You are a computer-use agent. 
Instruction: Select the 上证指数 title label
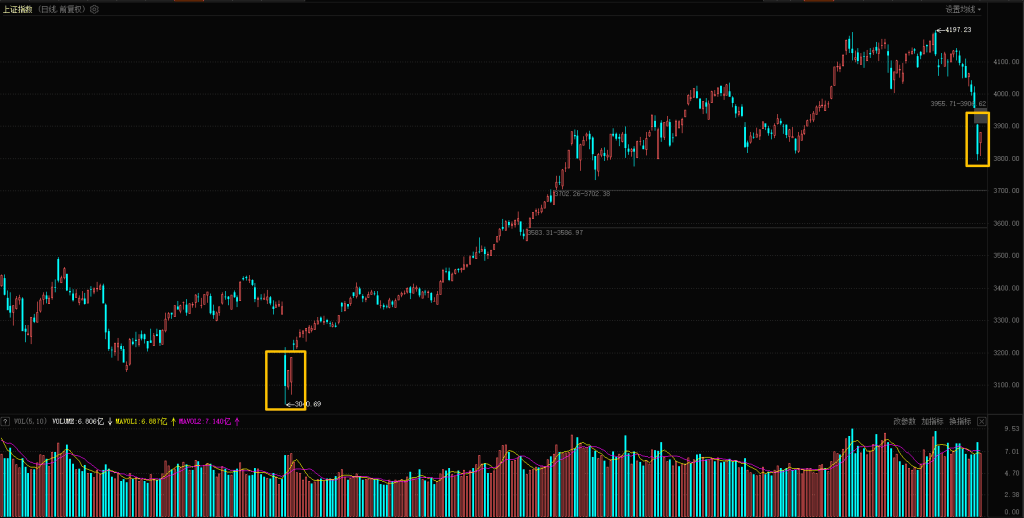point(18,9)
